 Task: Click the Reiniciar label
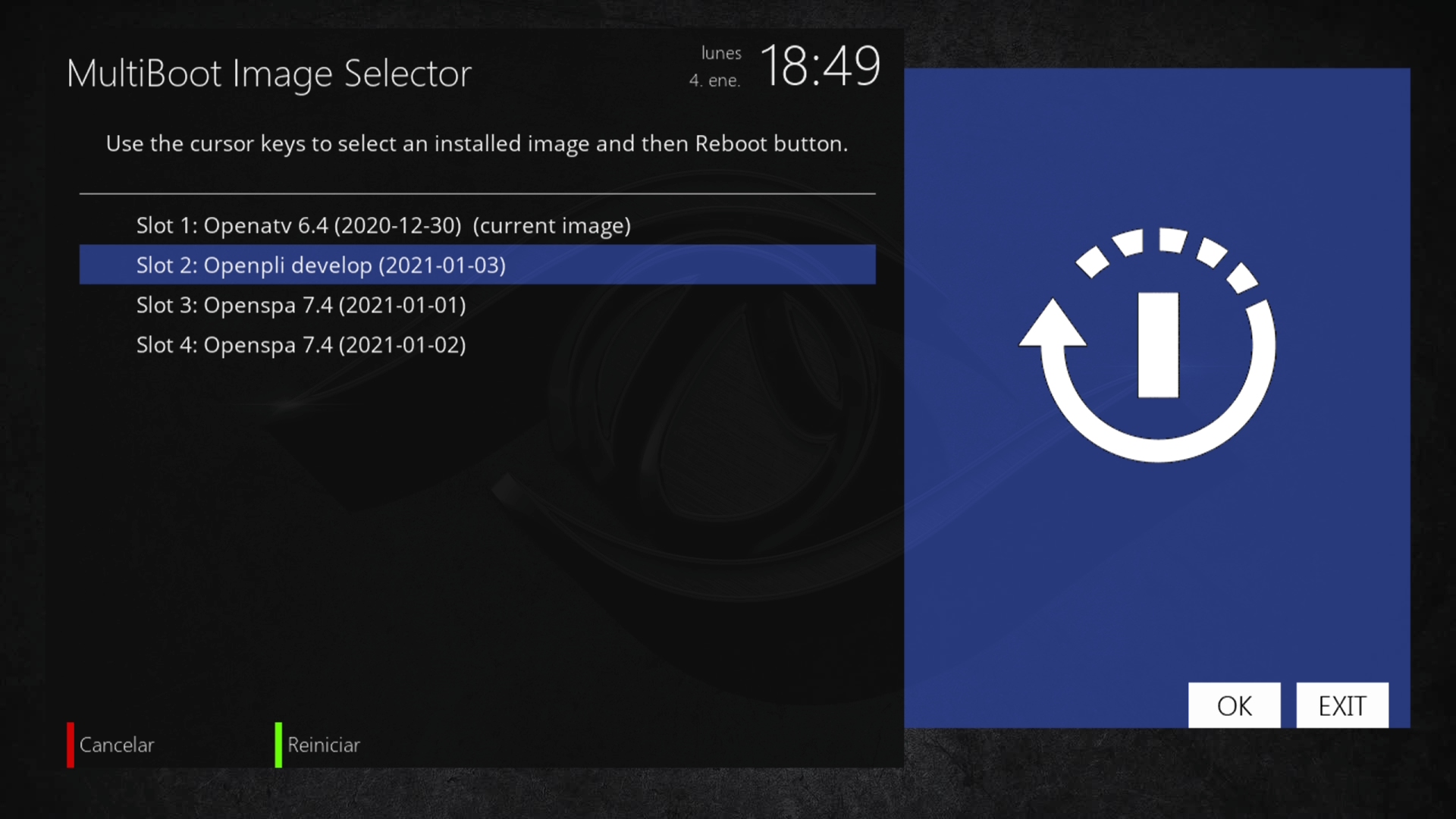323,745
